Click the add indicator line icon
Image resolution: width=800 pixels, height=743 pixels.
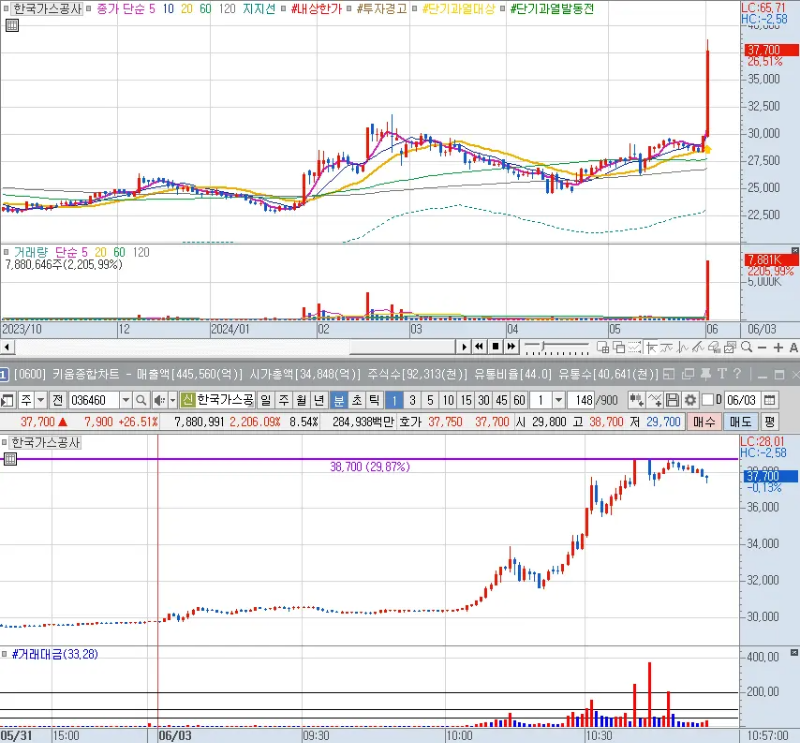click(655, 400)
